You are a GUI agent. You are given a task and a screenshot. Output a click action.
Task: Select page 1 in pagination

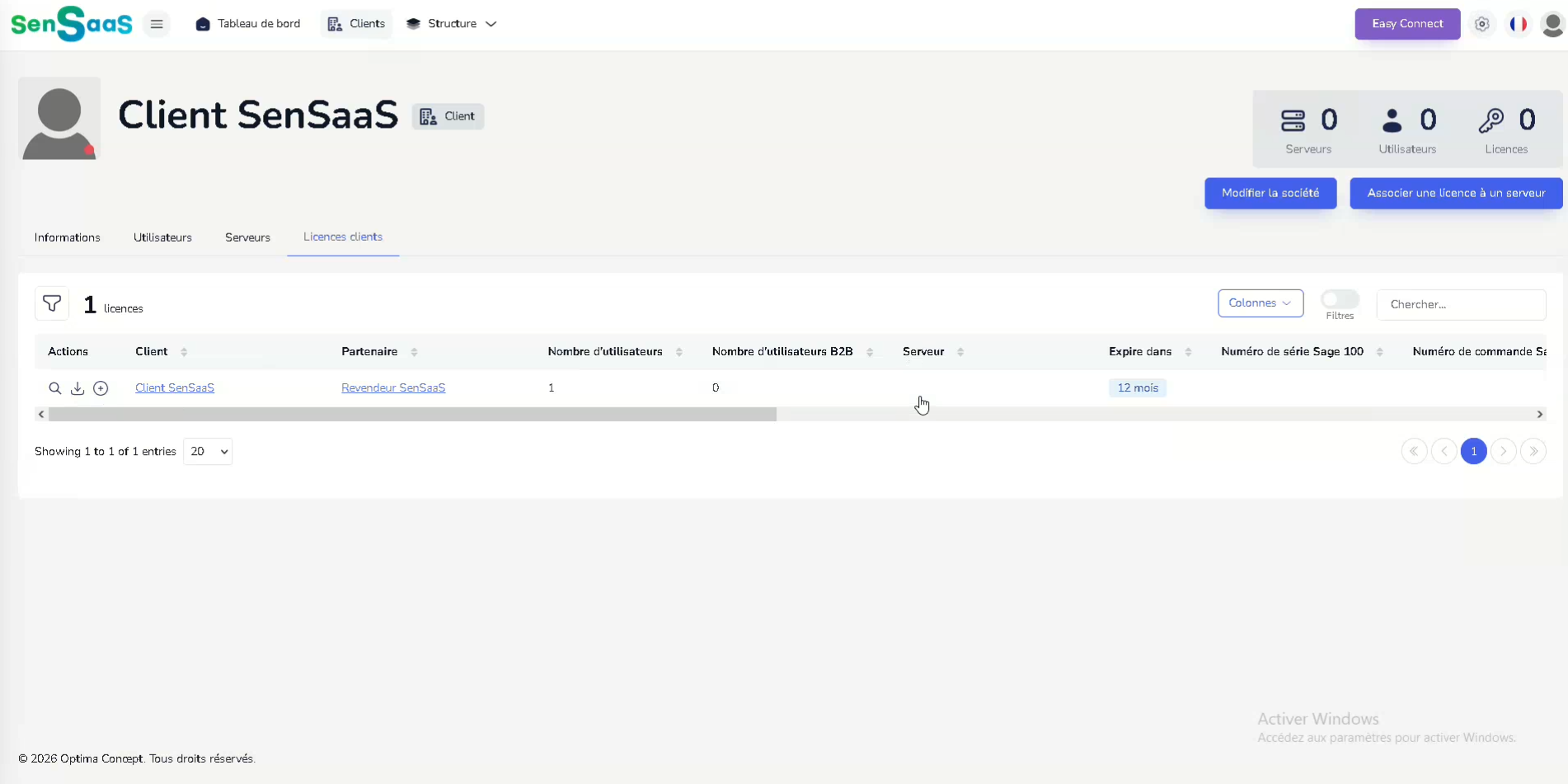[1473, 451]
